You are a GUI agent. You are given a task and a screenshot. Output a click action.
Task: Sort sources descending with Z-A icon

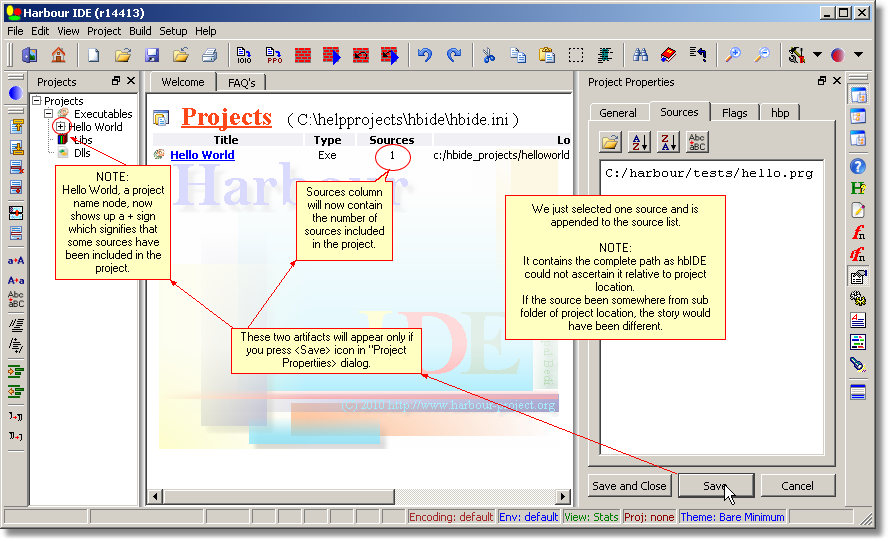(x=668, y=143)
